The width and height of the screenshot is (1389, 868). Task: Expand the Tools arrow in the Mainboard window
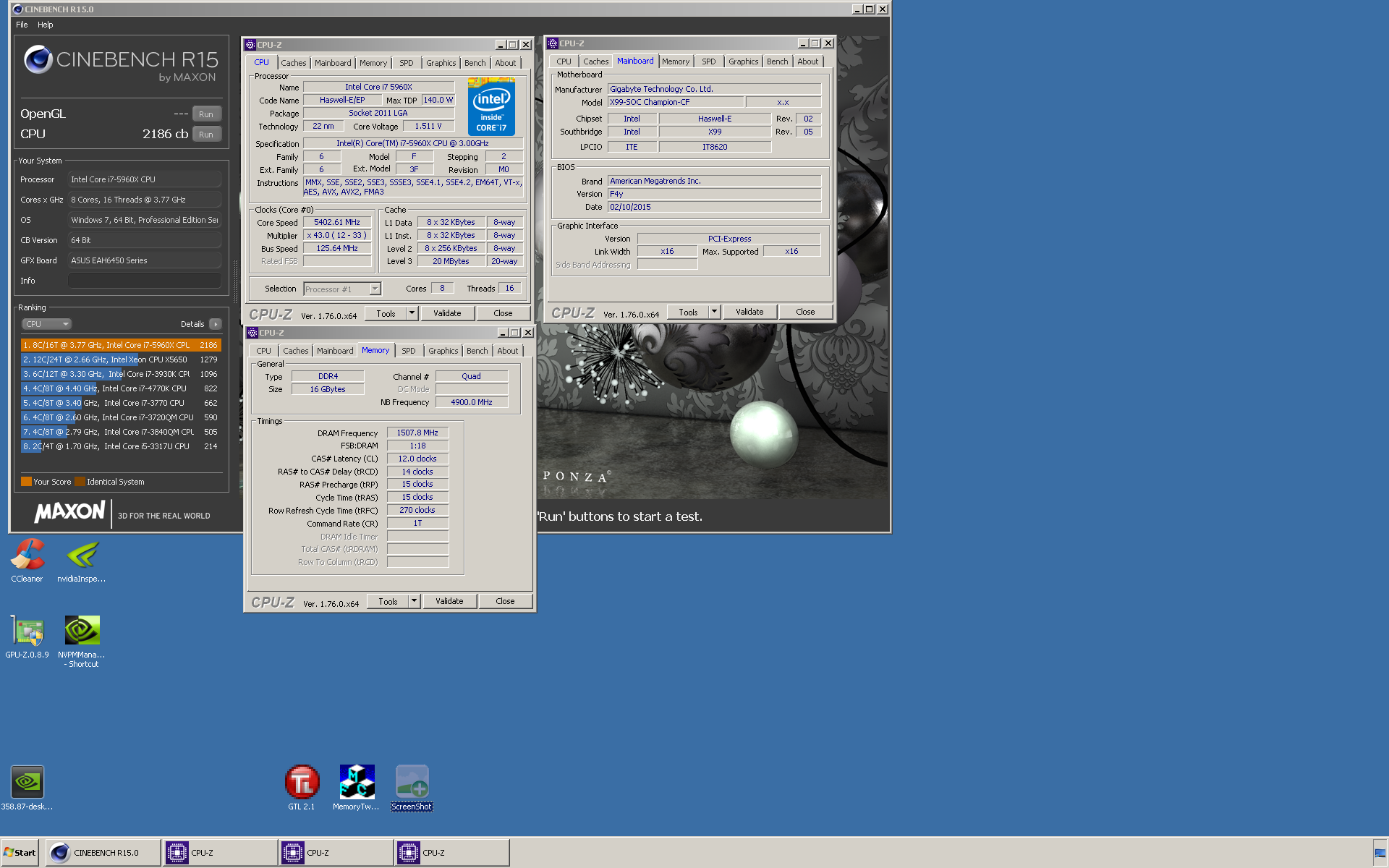[x=714, y=312]
